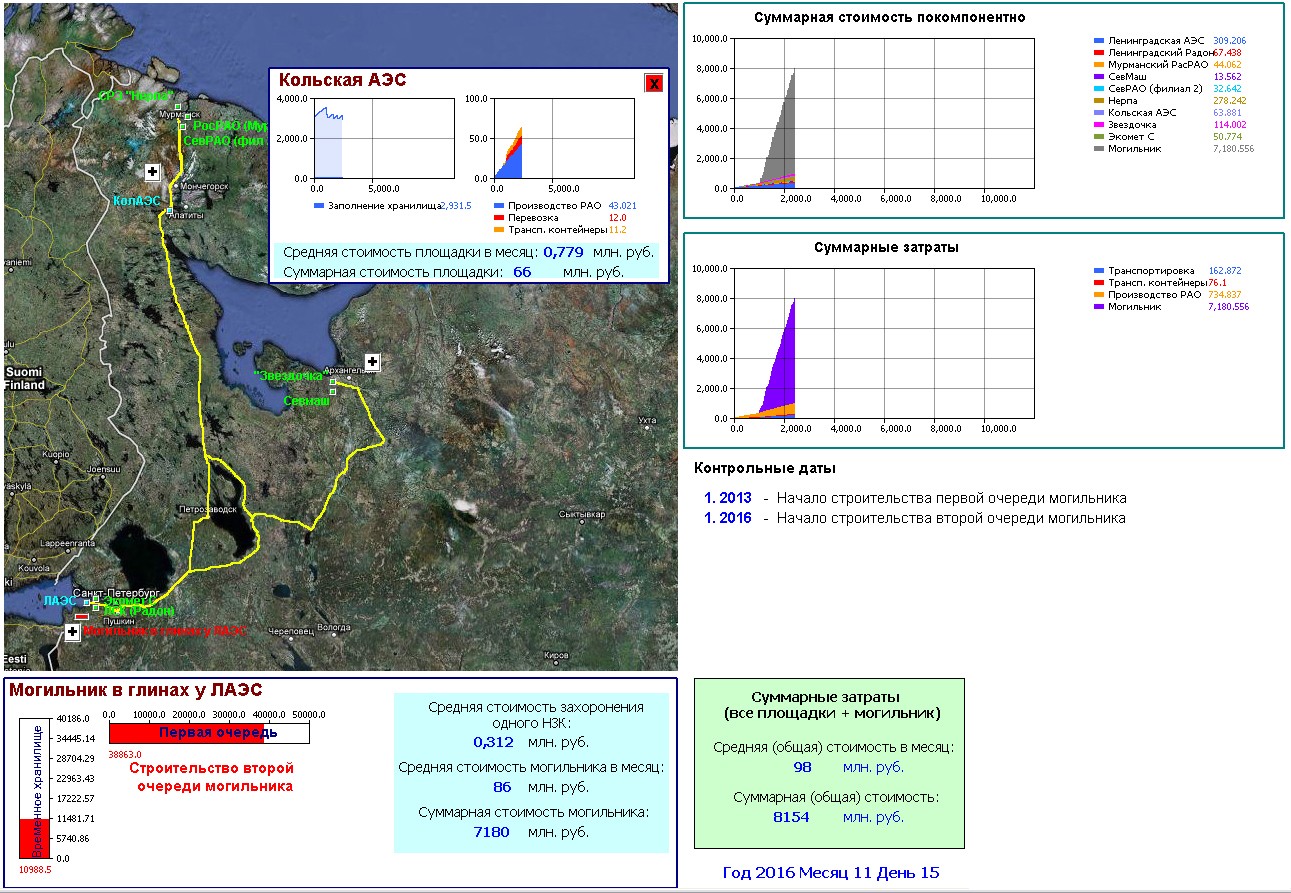Close the Кольская АЭС info popup

pyautogui.click(x=654, y=83)
